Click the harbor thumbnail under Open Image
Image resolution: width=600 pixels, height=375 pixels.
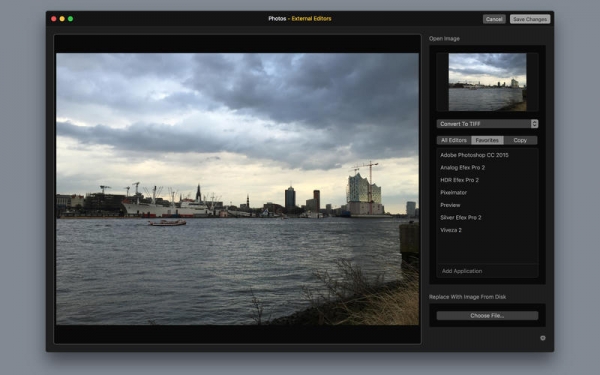tap(487, 82)
